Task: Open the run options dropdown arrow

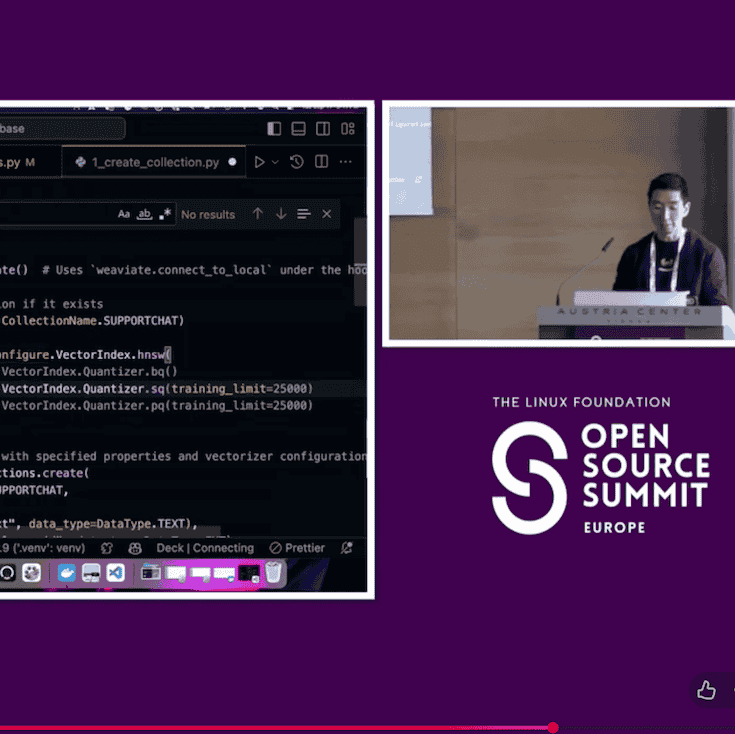Action: click(275, 162)
